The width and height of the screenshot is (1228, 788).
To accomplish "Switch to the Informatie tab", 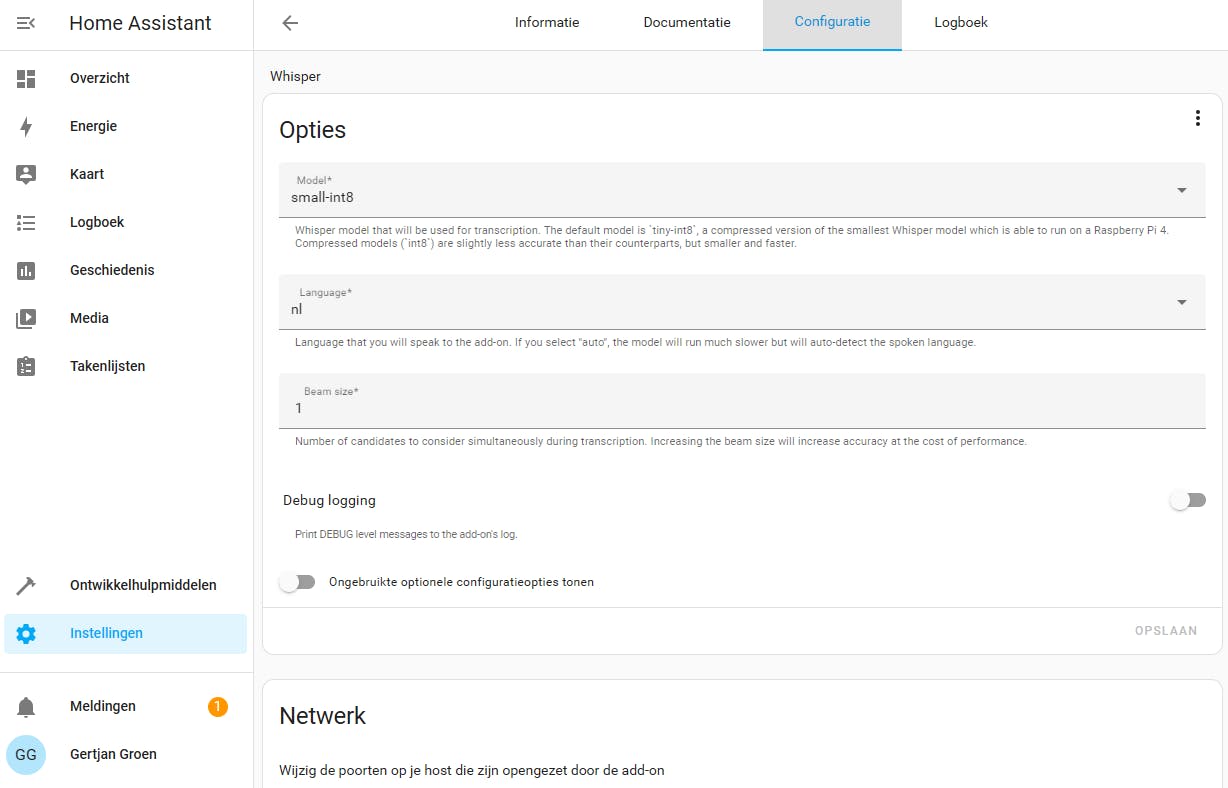I will click(547, 22).
